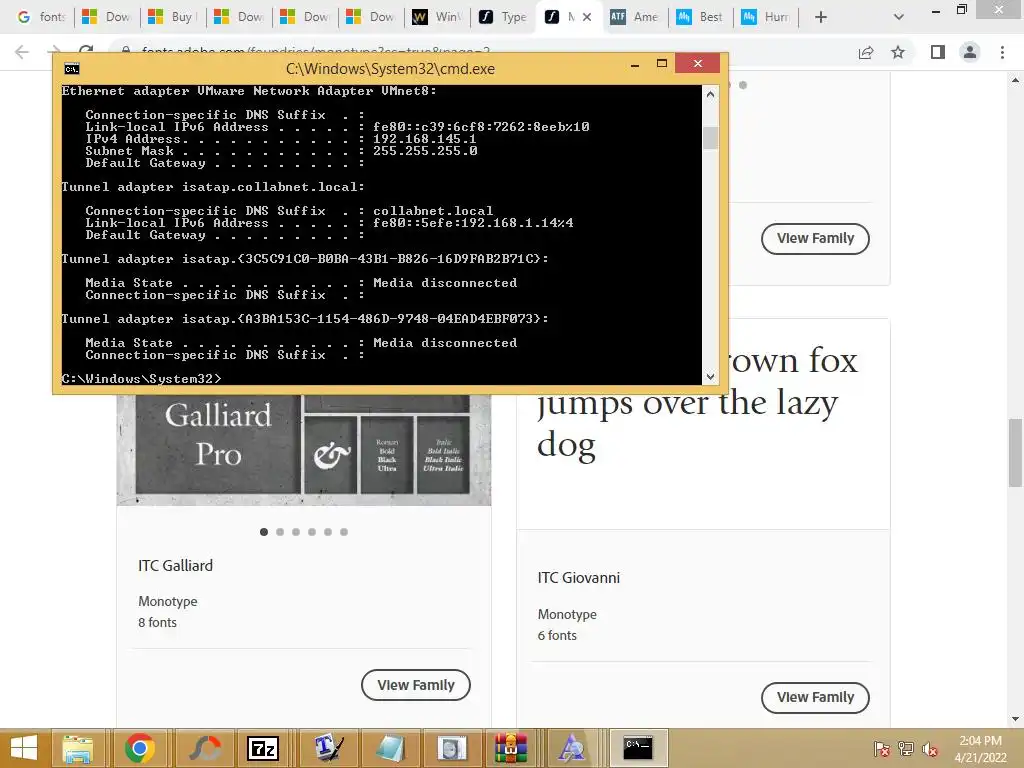Switch to the Google "fonts" tab
This screenshot has width=1024, height=768.
tap(40, 17)
